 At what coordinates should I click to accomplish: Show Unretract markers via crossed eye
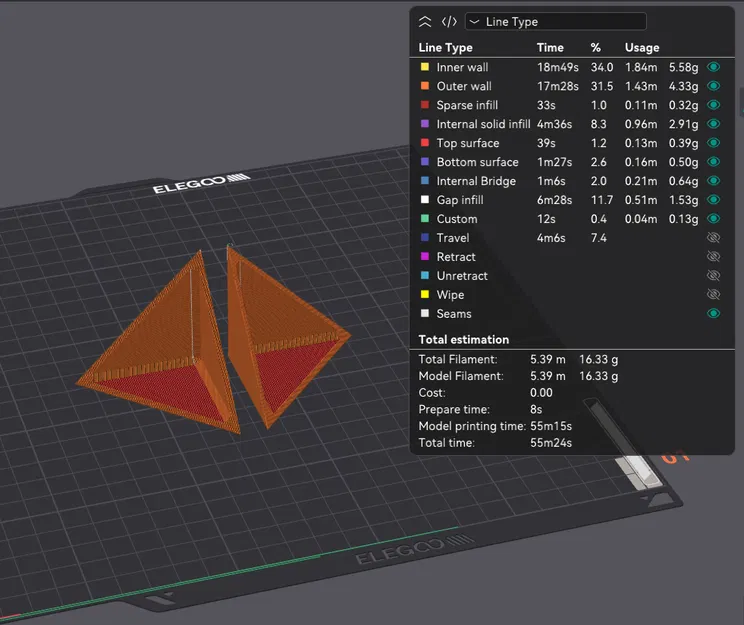[x=713, y=276]
